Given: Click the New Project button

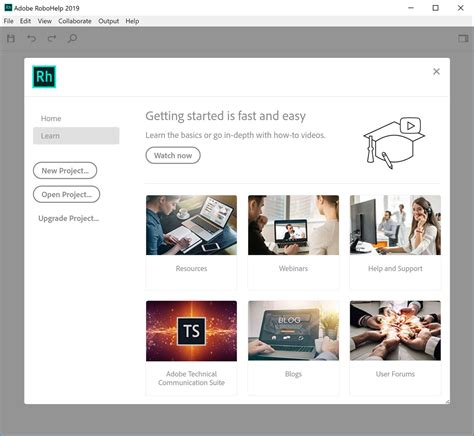Looking at the screenshot, I should pyautogui.click(x=65, y=171).
